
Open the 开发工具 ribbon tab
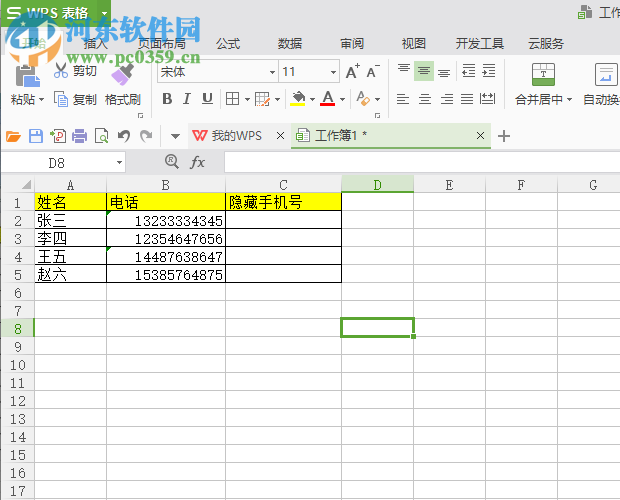480,43
